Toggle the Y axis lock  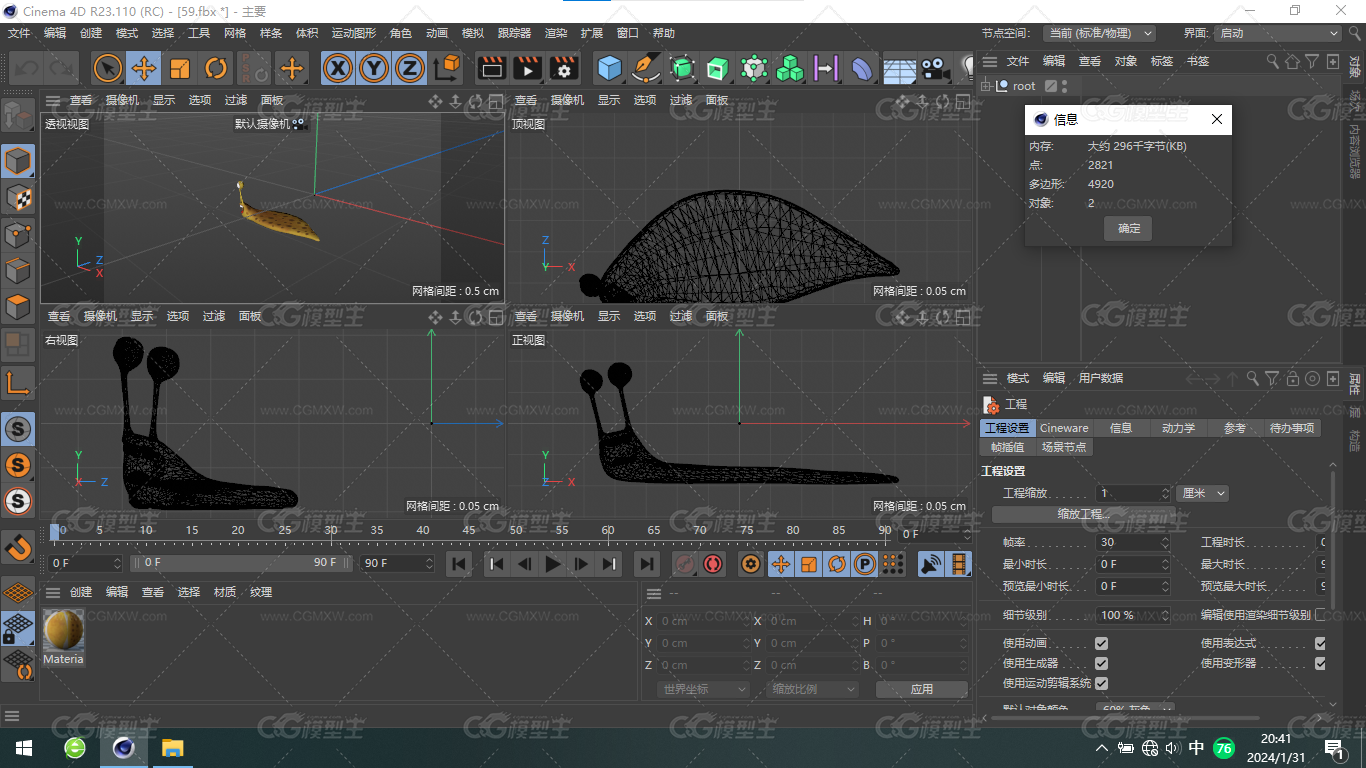click(374, 68)
